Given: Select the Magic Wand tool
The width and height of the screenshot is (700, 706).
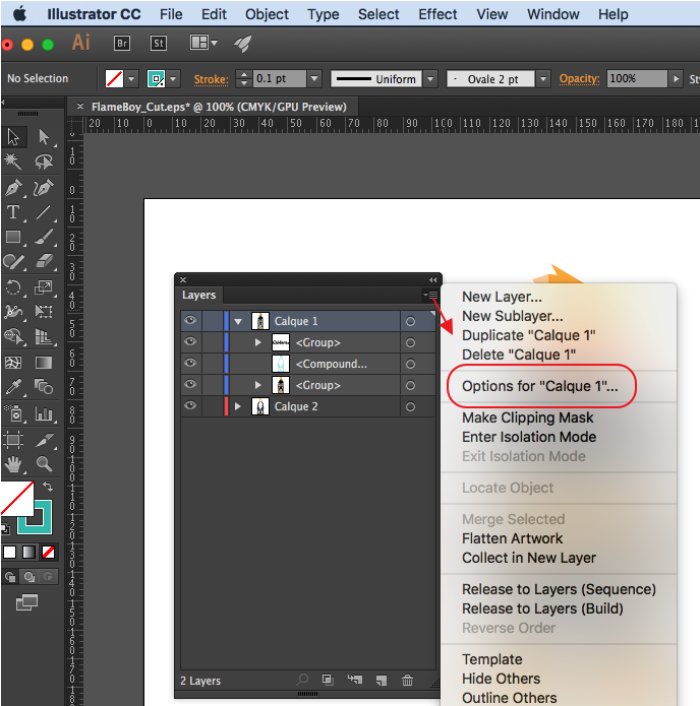Looking at the screenshot, I should point(14,162).
